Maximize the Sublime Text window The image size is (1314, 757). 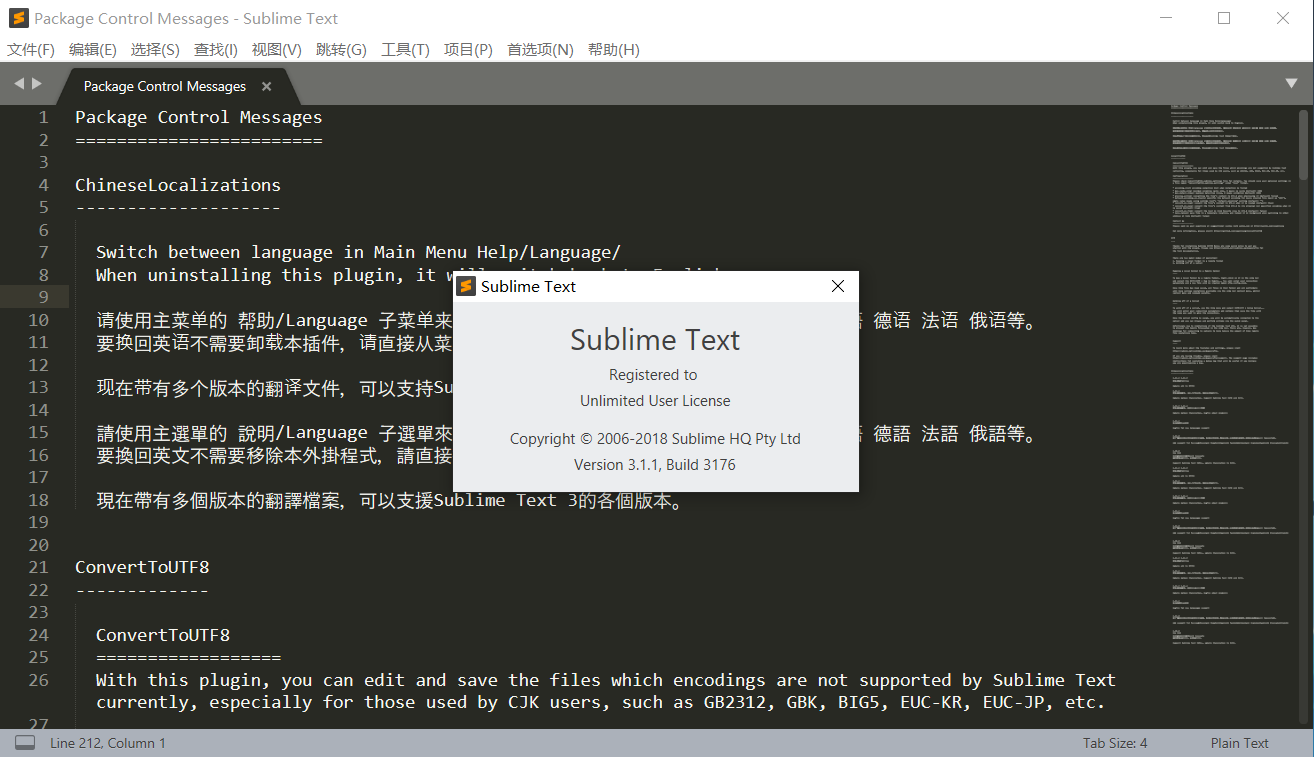point(1224,18)
